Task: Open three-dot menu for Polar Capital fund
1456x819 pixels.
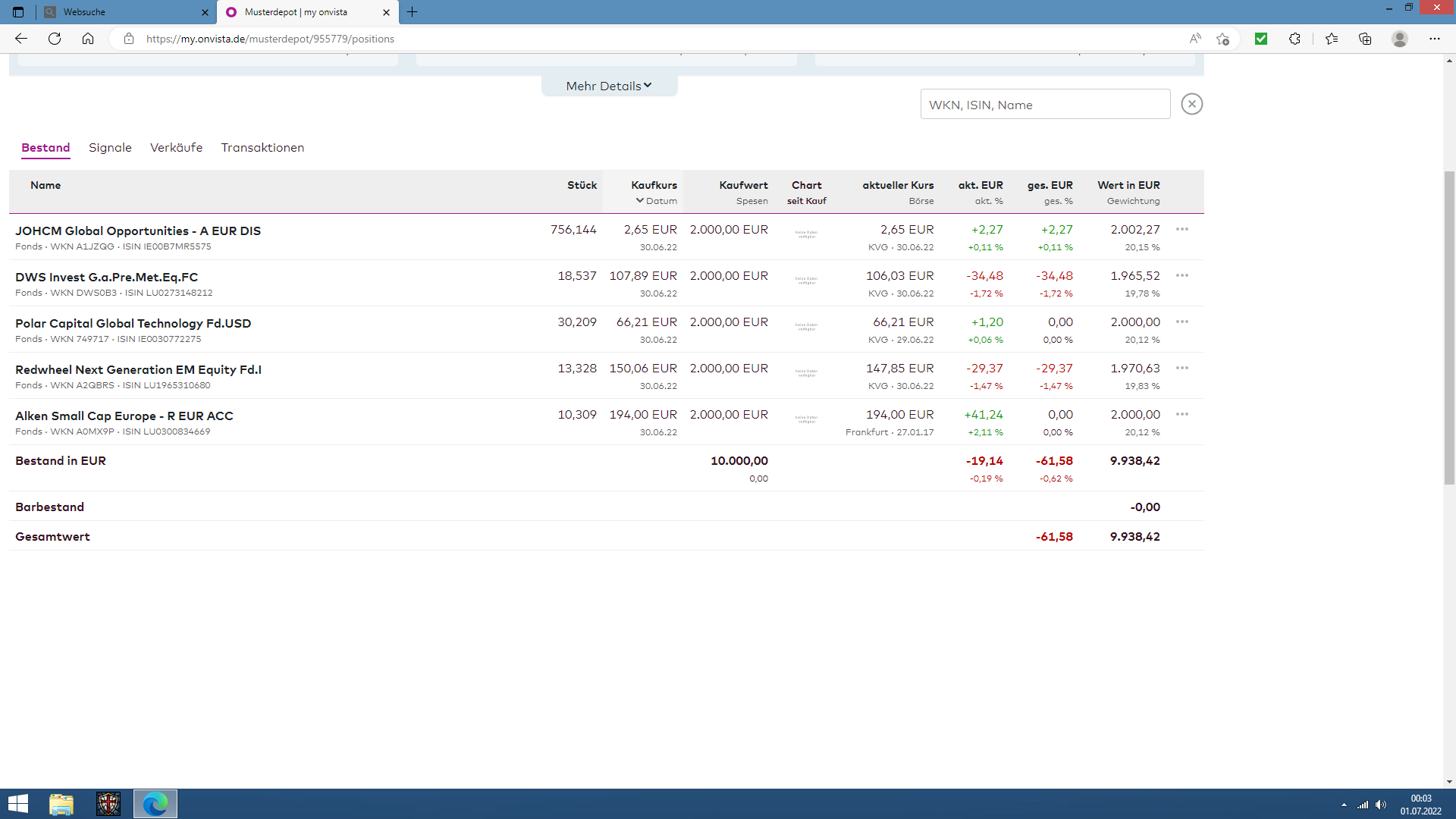Action: tap(1181, 322)
